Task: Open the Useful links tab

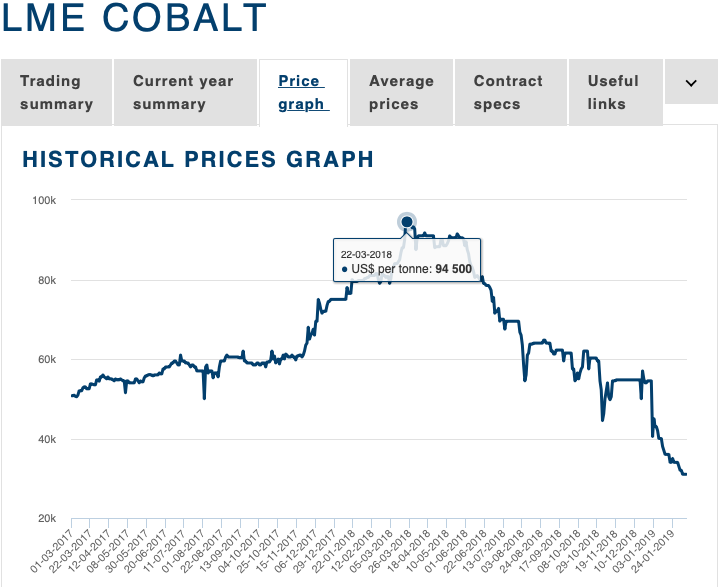Action: 613,92
